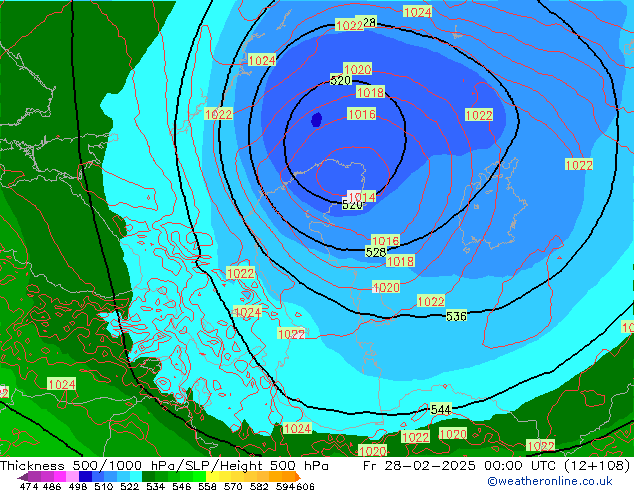The height and width of the screenshot is (490, 634).
Task: Click the 1020 label just above the upper 520 label
Action: (x=357, y=69)
